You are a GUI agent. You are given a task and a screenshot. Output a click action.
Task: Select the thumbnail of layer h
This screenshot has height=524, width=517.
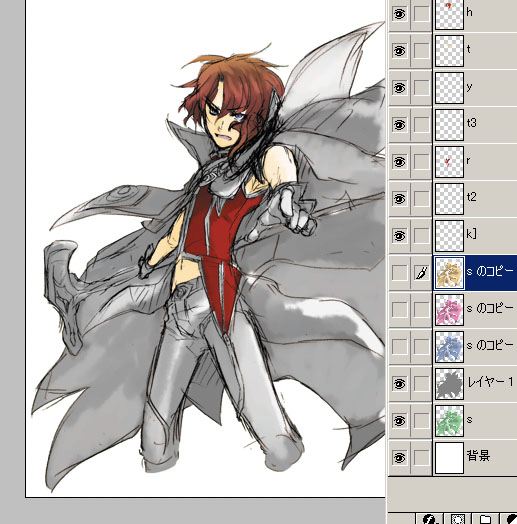[x=449, y=14]
